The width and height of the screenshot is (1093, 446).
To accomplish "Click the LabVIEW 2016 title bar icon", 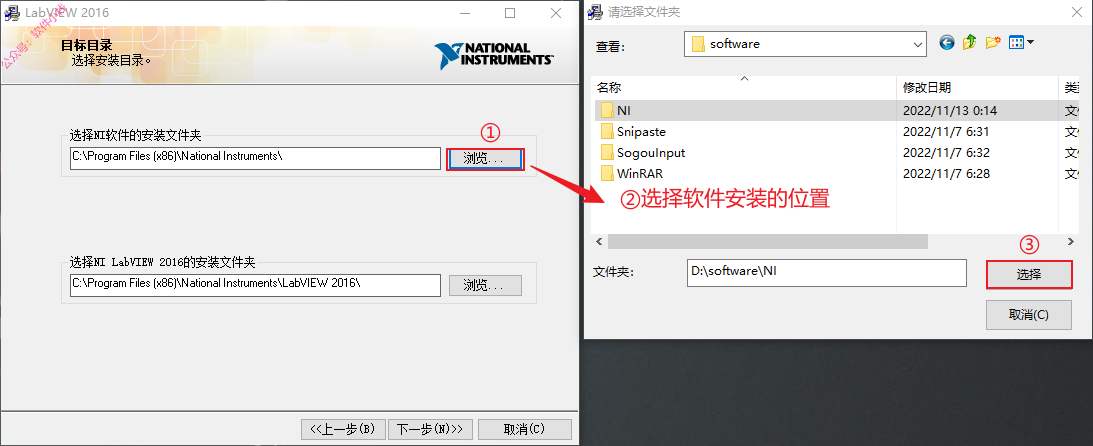I will (12, 12).
